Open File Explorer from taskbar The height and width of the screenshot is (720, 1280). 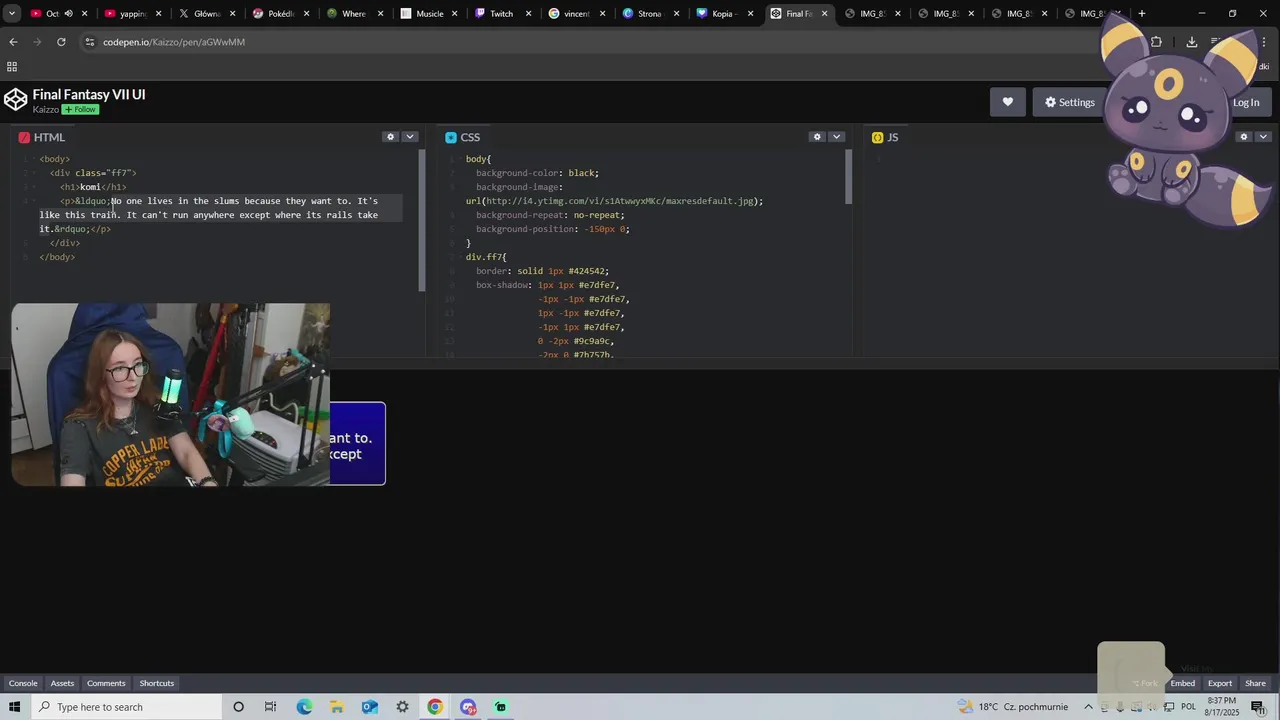337,707
